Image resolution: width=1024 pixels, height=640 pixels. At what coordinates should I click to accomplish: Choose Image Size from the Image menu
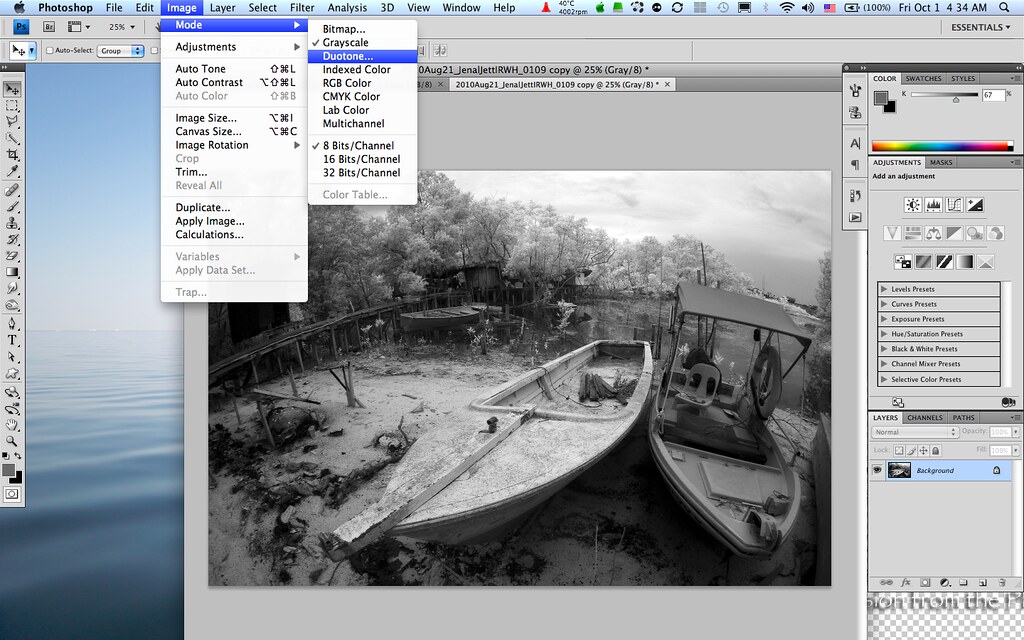[x=234, y=118]
